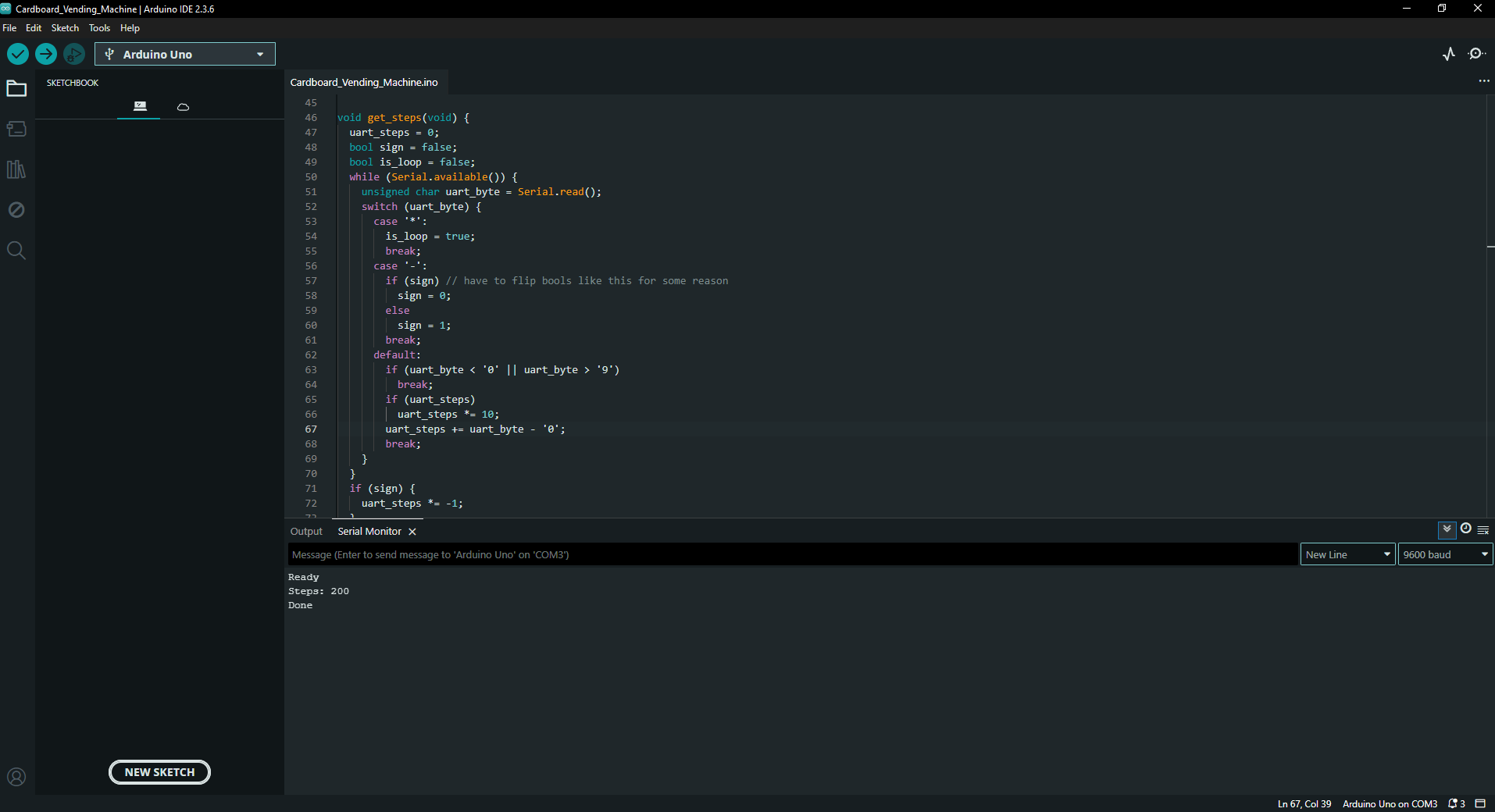1495x812 pixels.
Task: Open the Debug panel sidebar icon
Action: (x=16, y=210)
